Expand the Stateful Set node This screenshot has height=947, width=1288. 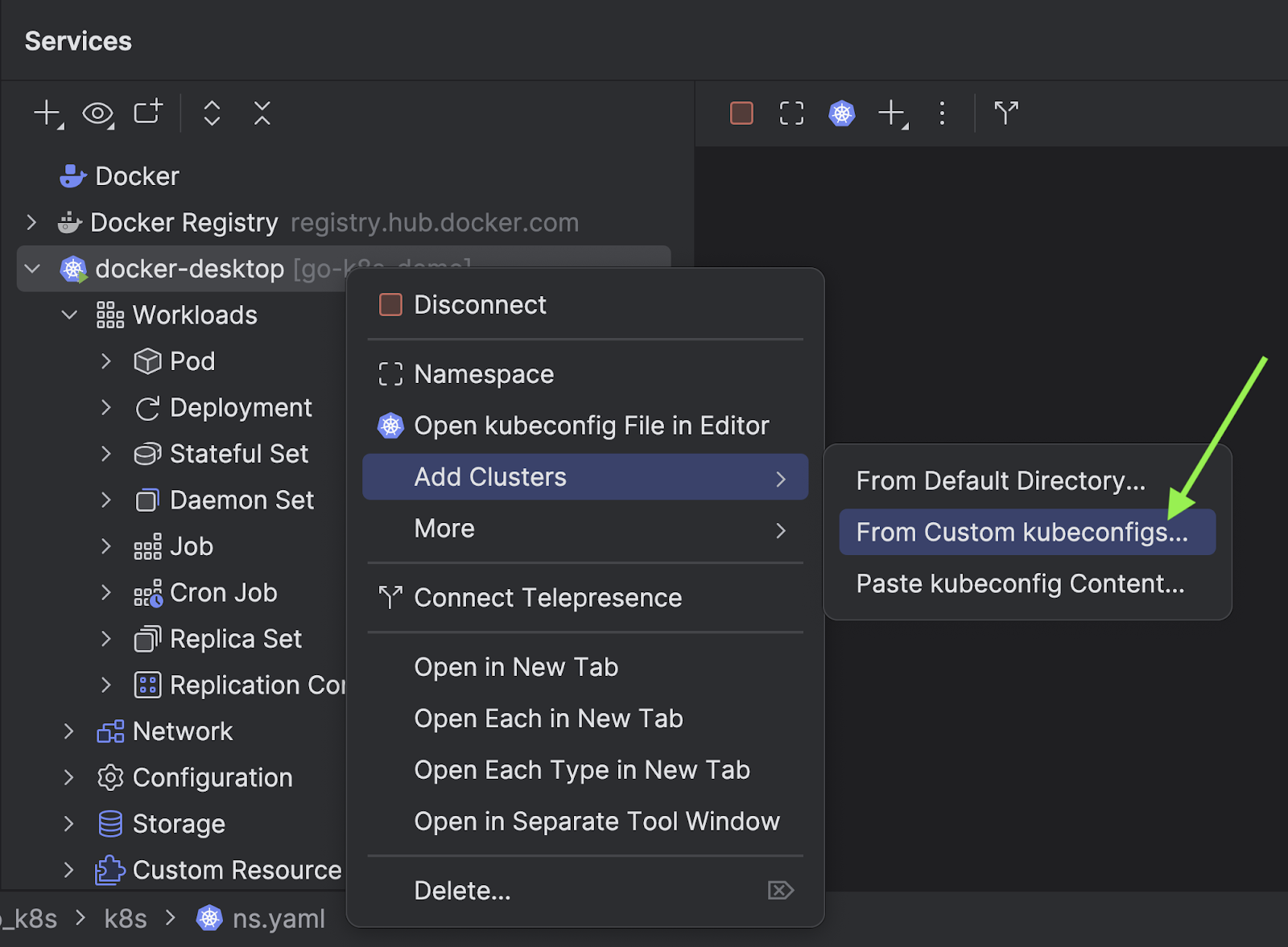106,454
